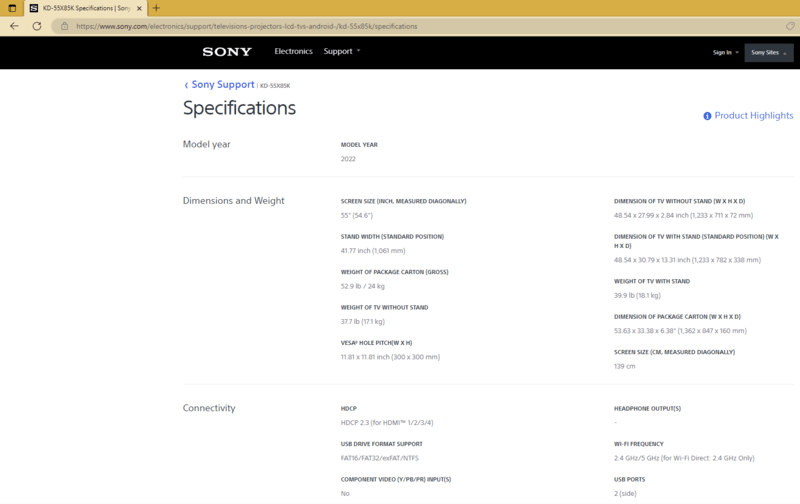Click the Headphone Output(s) heading
Screen dimensions: 800x504
647,409
